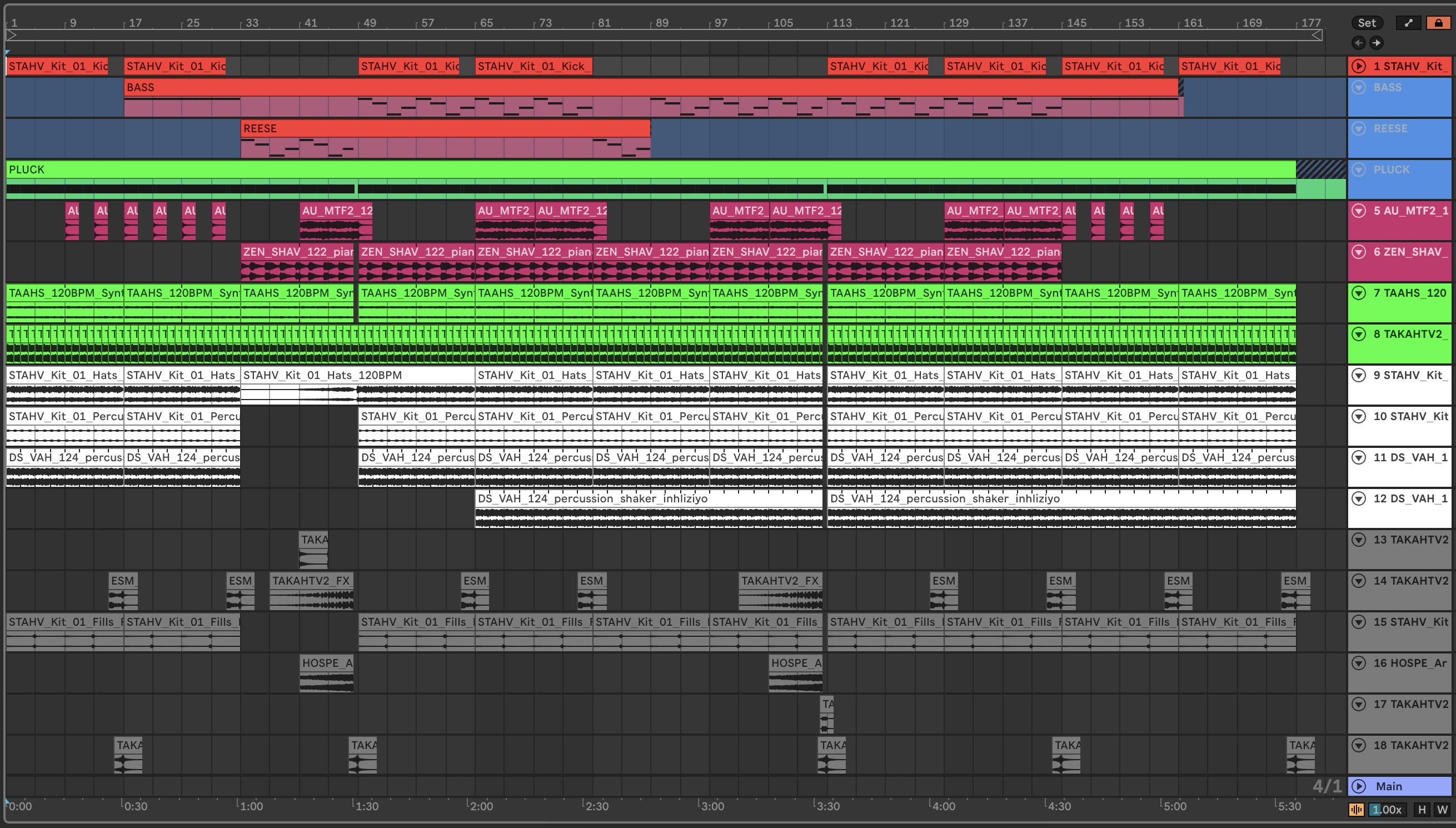Select the 13 TAKAHTV2 track header
1456x828 pixels.
pyautogui.click(x=1410, y=540)
